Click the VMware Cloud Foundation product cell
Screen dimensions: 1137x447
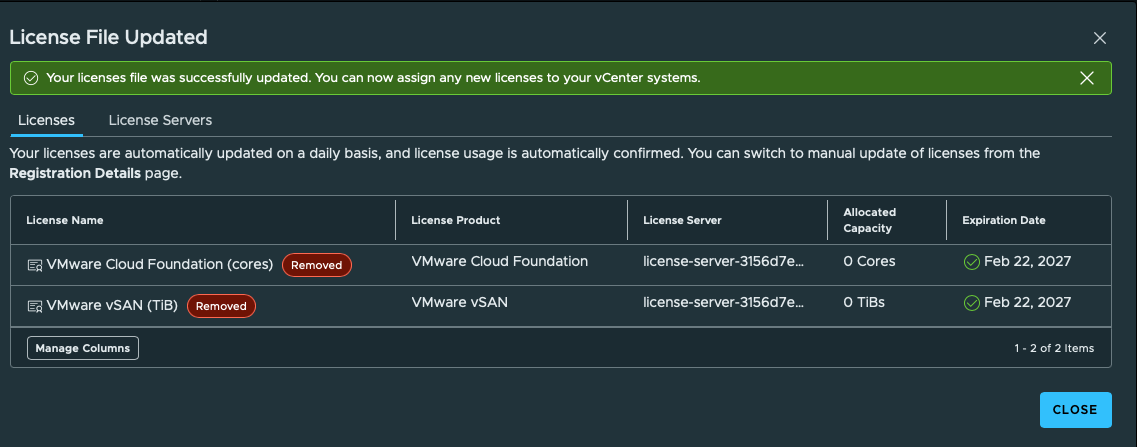pos(500,261)
